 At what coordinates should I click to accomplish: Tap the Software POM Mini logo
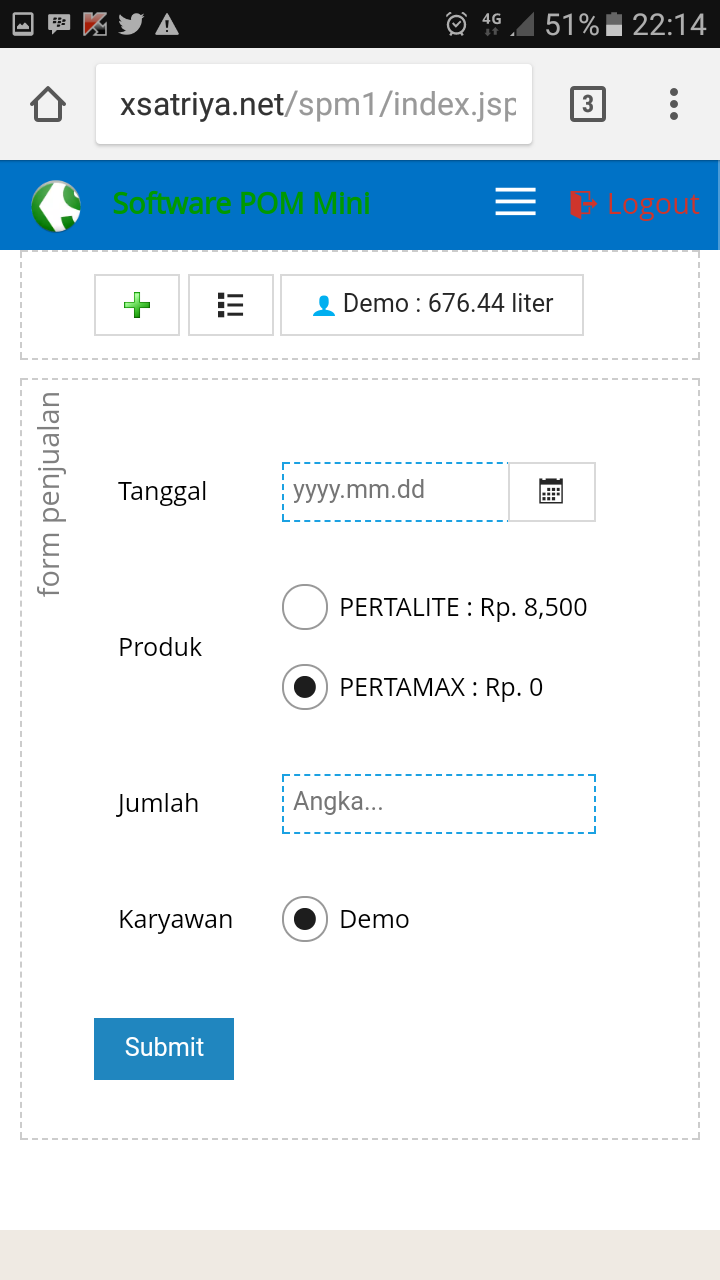(x=56, y=205)
